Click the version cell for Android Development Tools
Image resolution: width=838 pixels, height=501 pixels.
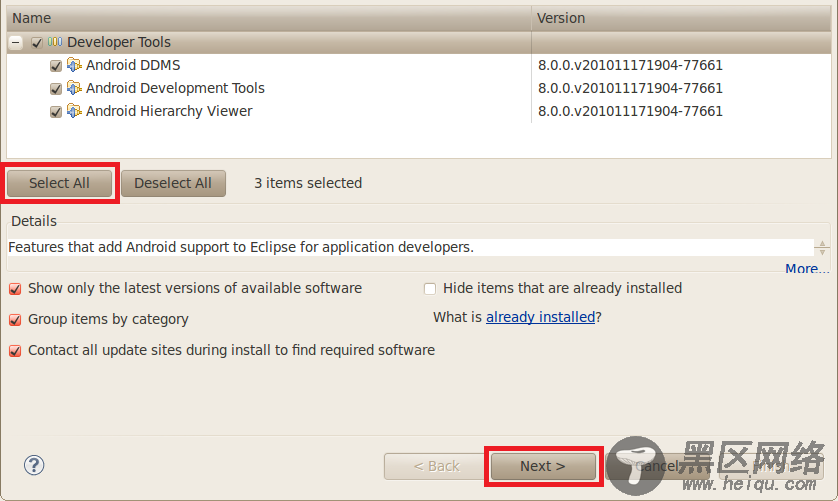(x=630, y=88)
